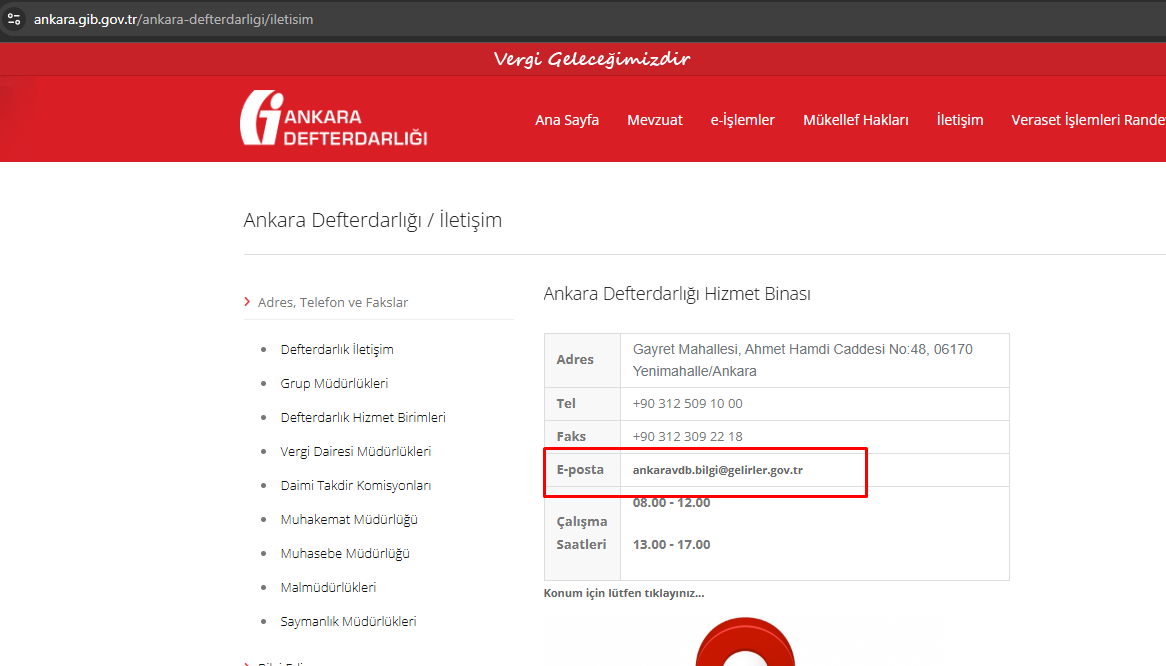Click the 13.00 - 17.00 working hours
Image resolution: width=1166 pixels, height=666 pixels.
(x=671, y=545)
